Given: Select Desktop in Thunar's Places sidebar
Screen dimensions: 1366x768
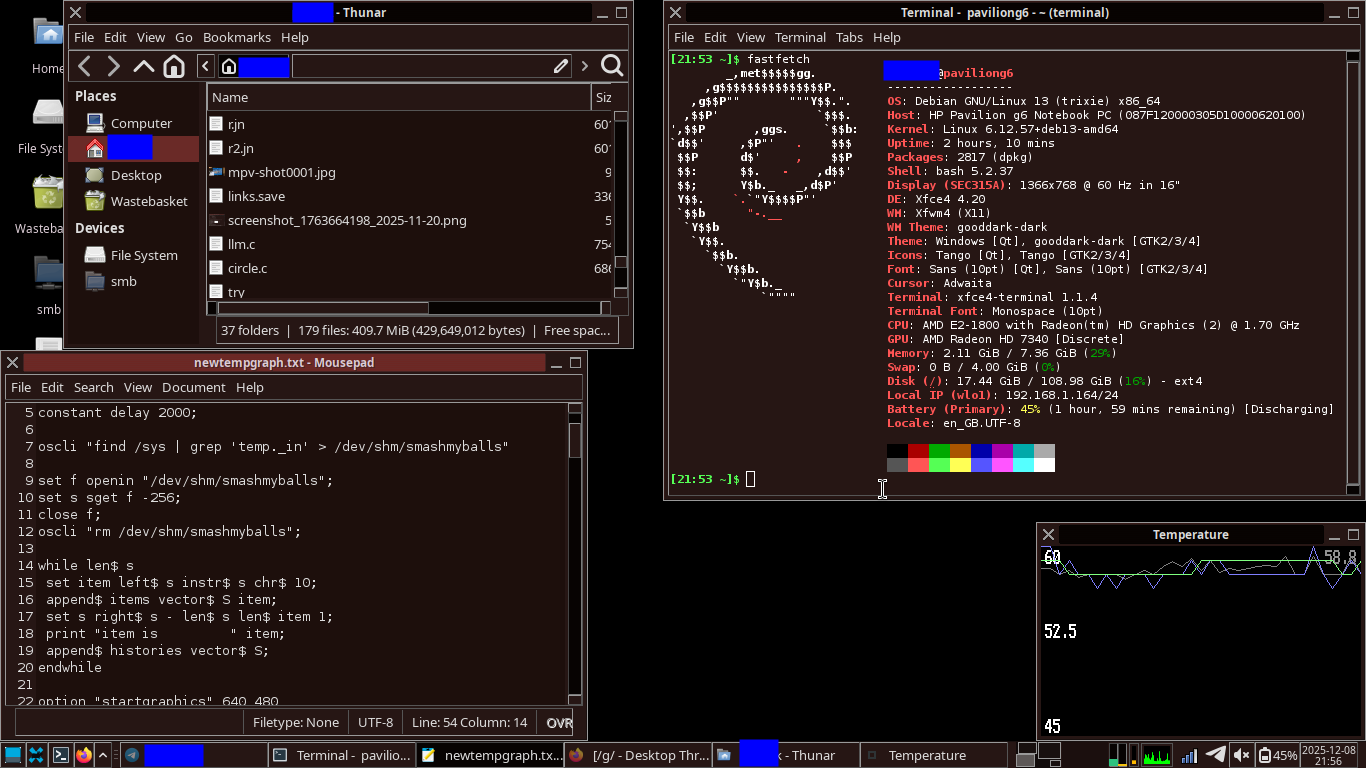Looking at the screenshot, I should click(x=133, y=175).
